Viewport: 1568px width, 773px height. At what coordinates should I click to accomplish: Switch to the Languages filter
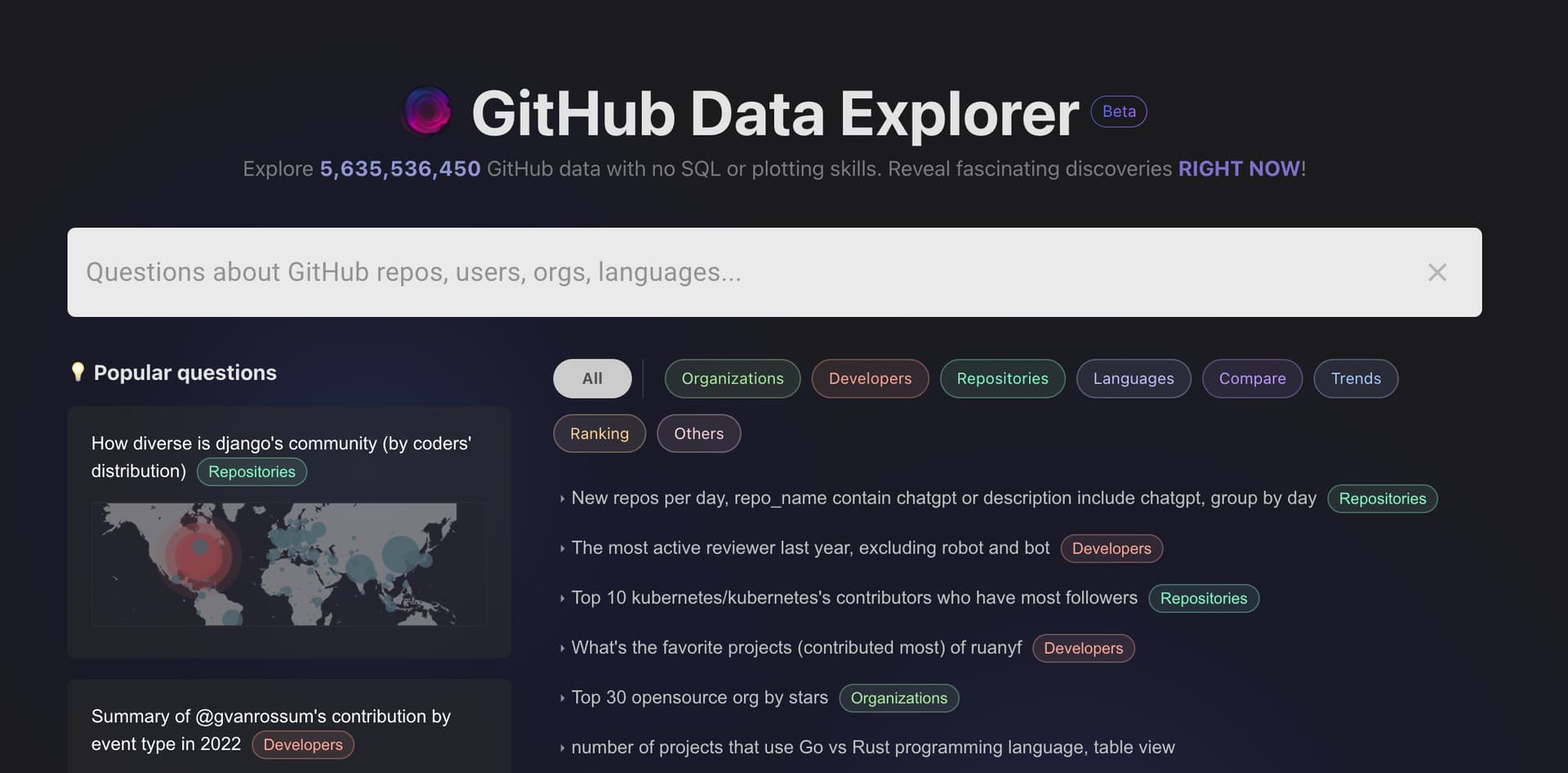pos(1134,378)
